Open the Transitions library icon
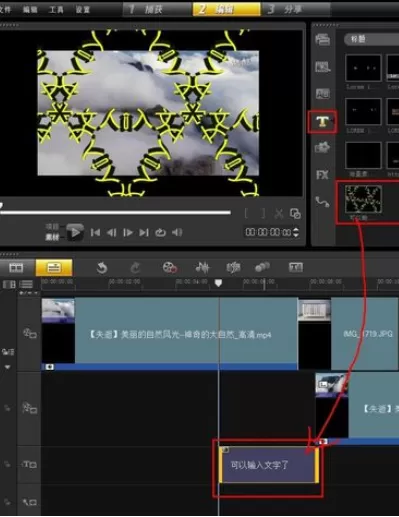The width and height of the screenshot is (399, 517). 322,94
